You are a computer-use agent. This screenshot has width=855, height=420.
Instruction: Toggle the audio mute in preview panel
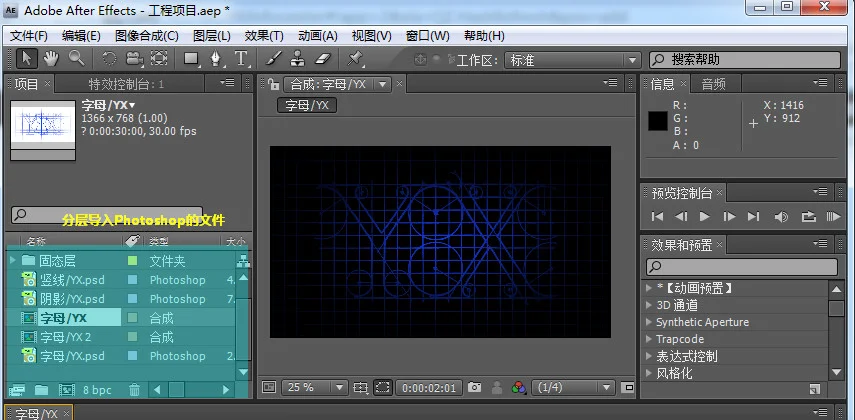click(x=781, y=217)
